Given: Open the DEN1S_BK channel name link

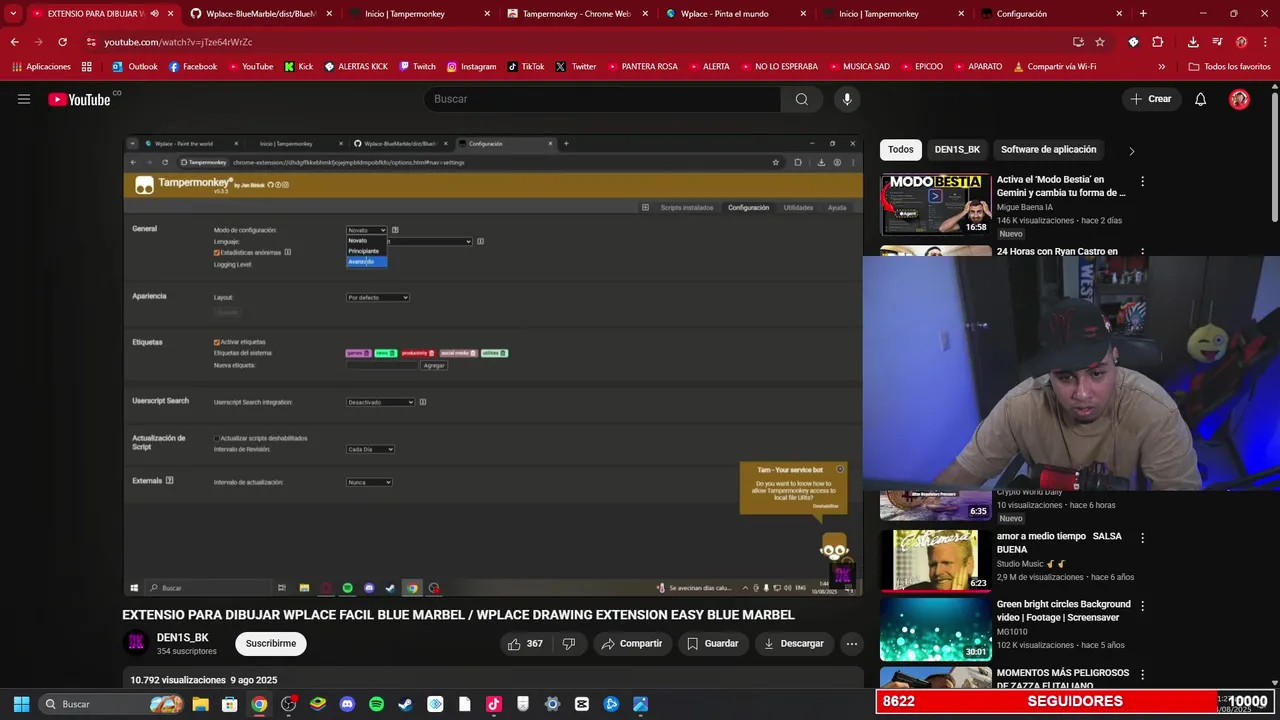Looking at the screenshot, I should point(183,638).
